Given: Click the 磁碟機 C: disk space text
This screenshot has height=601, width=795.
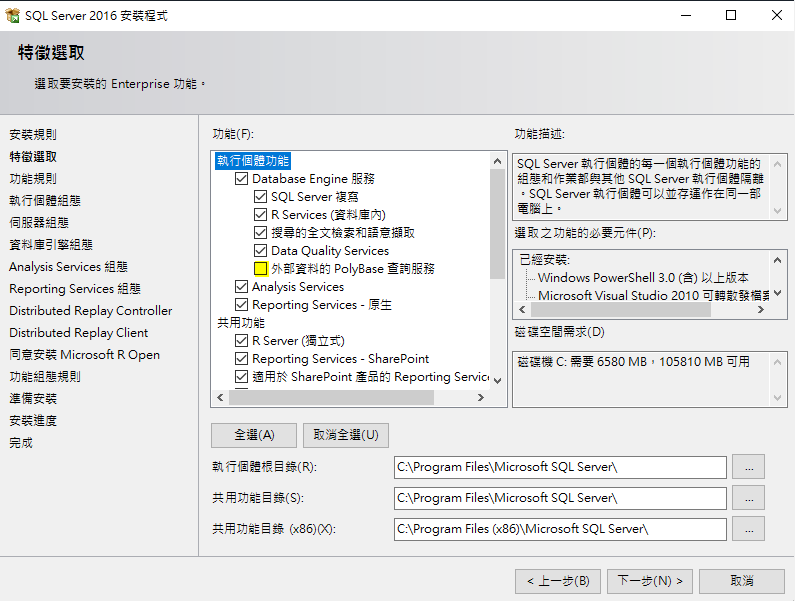Looking at the screenshot, I should click(633, 362).
